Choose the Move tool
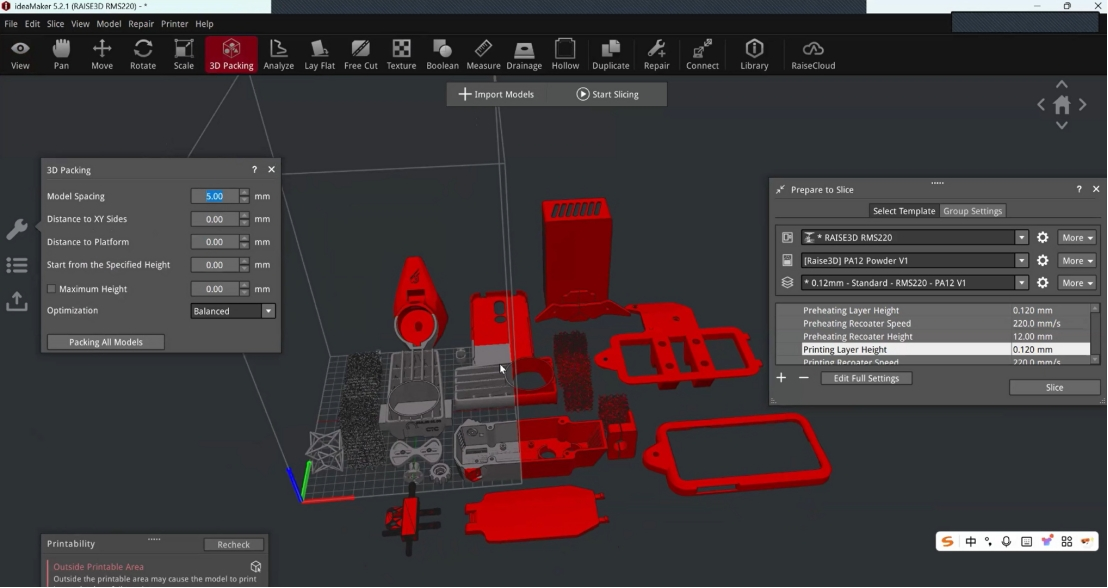 pyautogui.click(x=102, y=54)
